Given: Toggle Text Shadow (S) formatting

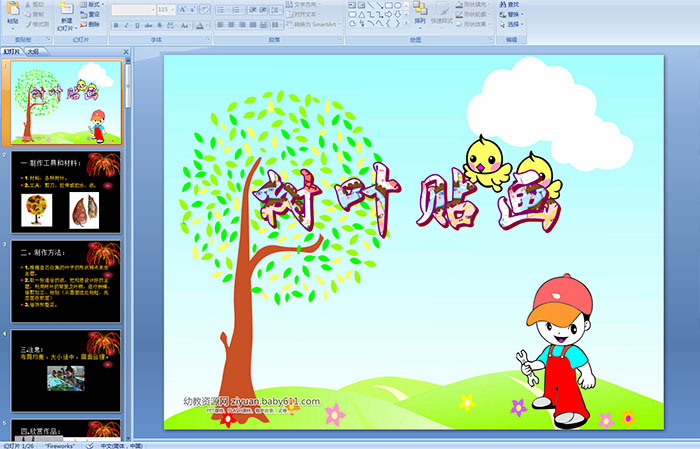Looking at the screenshot, I should 159,25.
